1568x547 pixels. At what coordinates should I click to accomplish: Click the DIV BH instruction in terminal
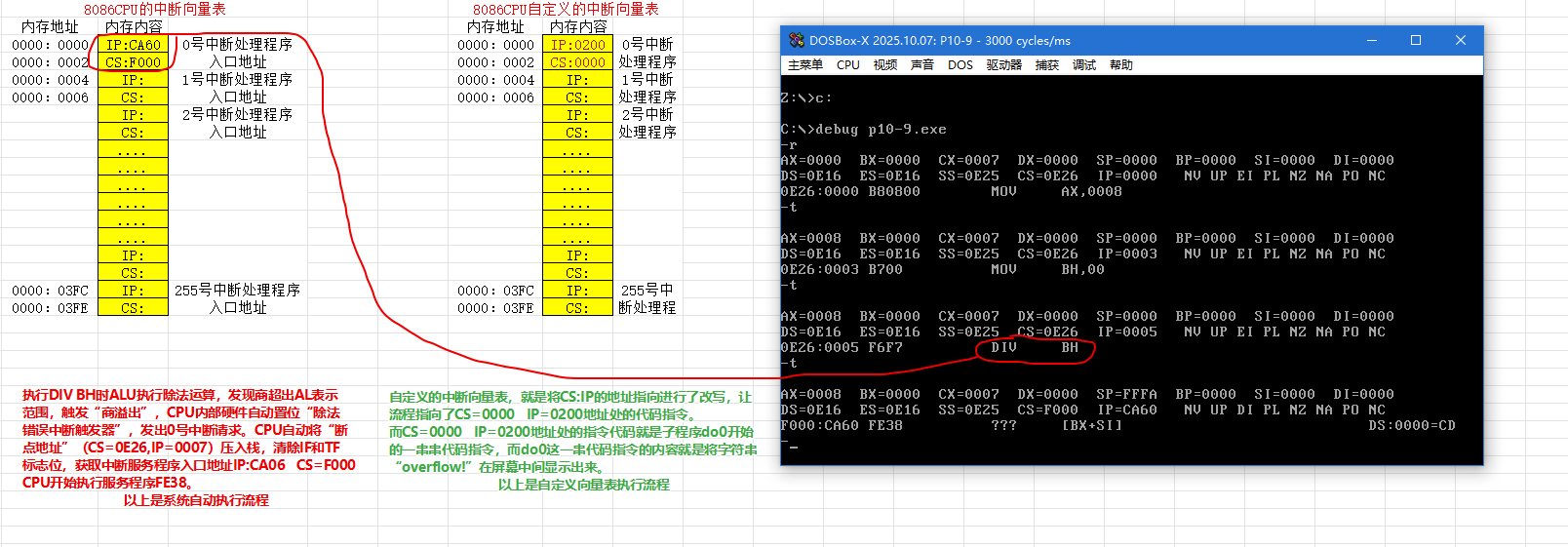tap(1035, 347)
